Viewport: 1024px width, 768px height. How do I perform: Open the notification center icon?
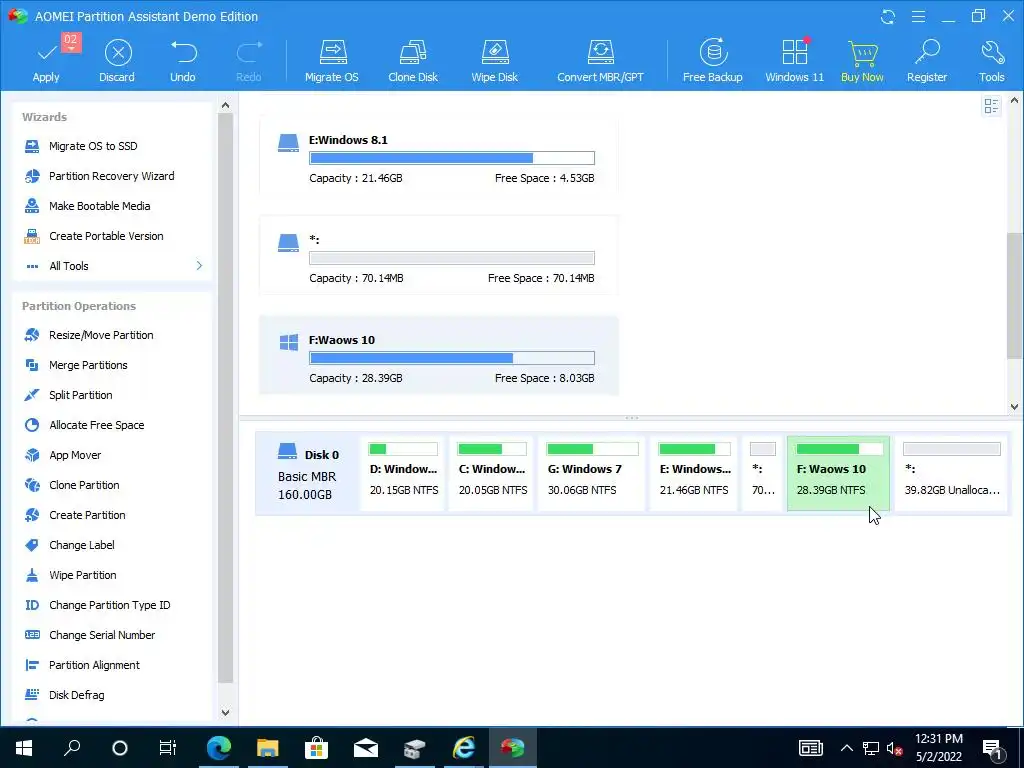pos(993,748)
